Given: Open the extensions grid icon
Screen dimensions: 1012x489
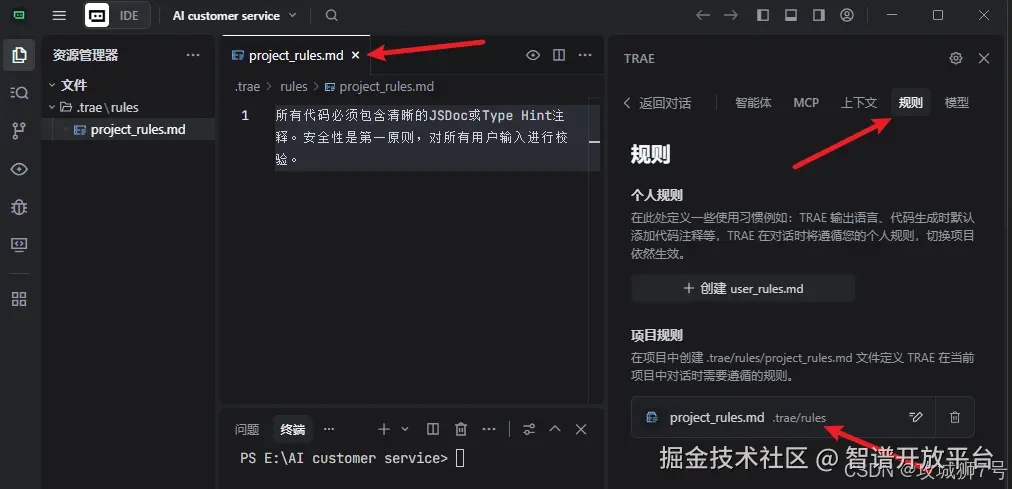Looking at the screenshot, I should coord(19,299).
